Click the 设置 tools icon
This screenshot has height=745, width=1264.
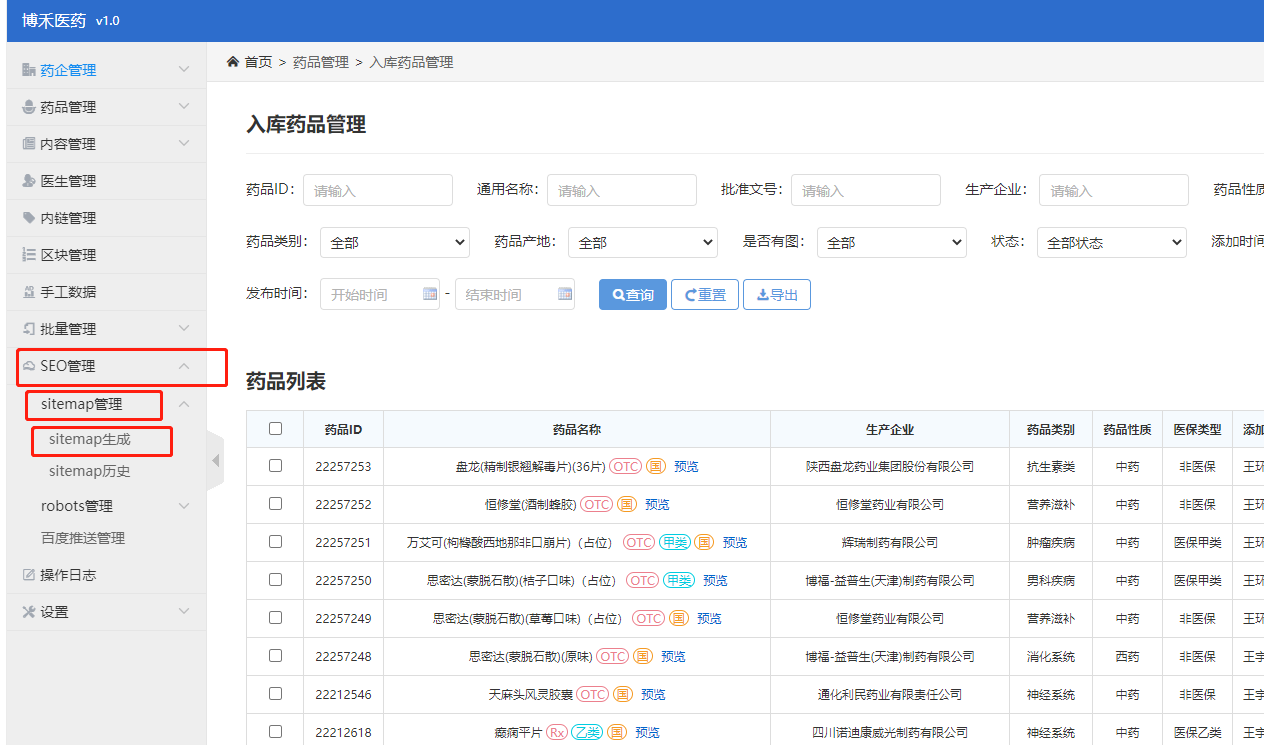[x=29, y=612]
